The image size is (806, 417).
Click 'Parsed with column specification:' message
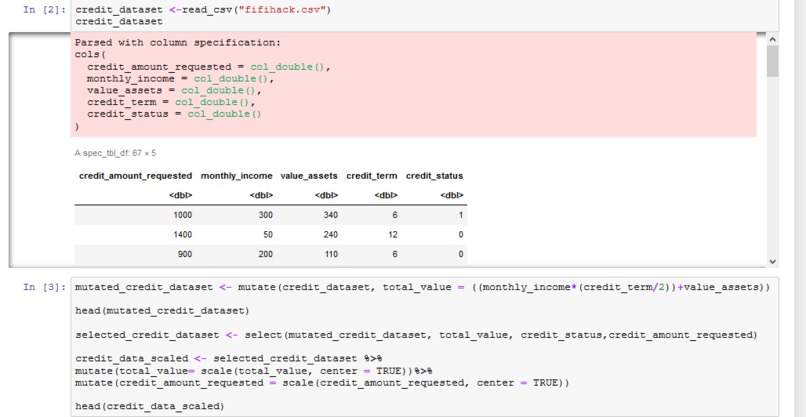point(178,43)
